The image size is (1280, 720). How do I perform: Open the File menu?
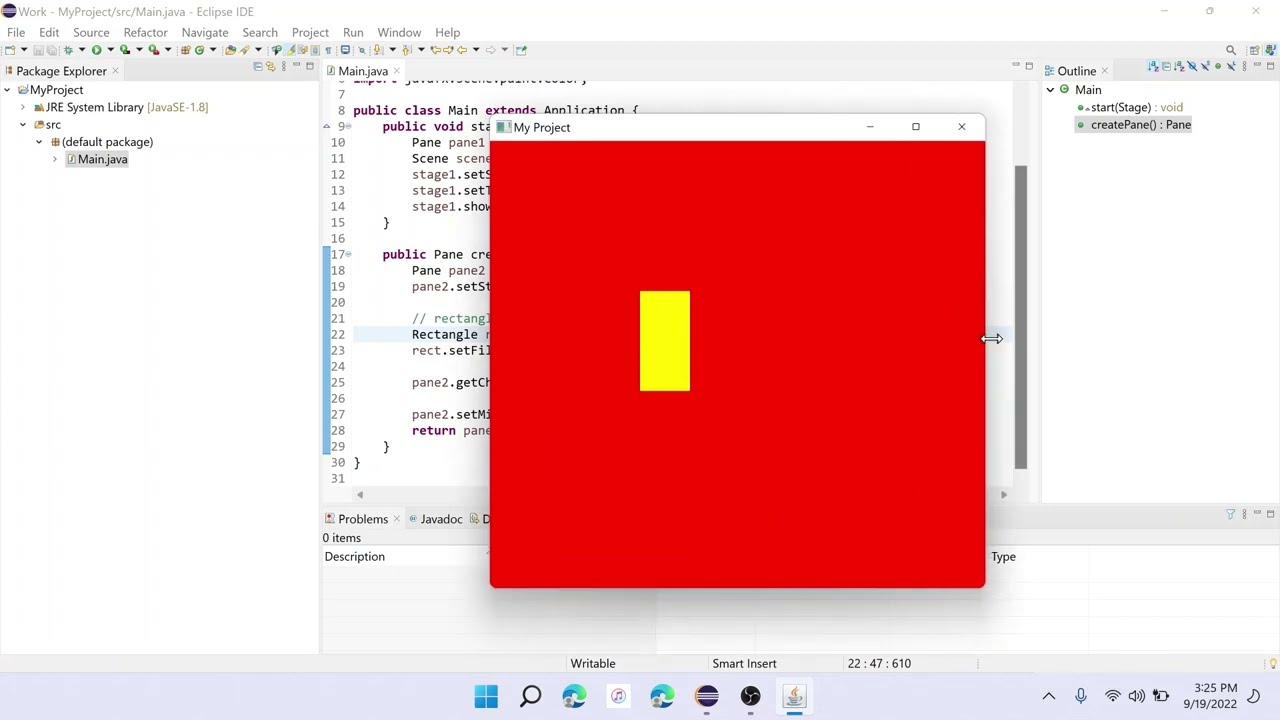(x=16, y=32)
